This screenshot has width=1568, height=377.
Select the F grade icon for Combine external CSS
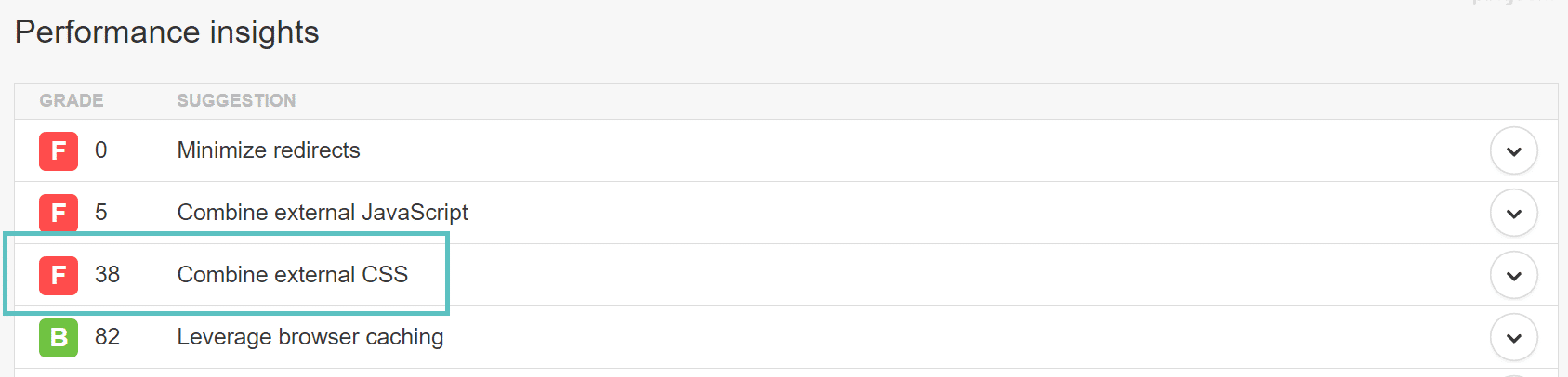click(x=59, y=275)
